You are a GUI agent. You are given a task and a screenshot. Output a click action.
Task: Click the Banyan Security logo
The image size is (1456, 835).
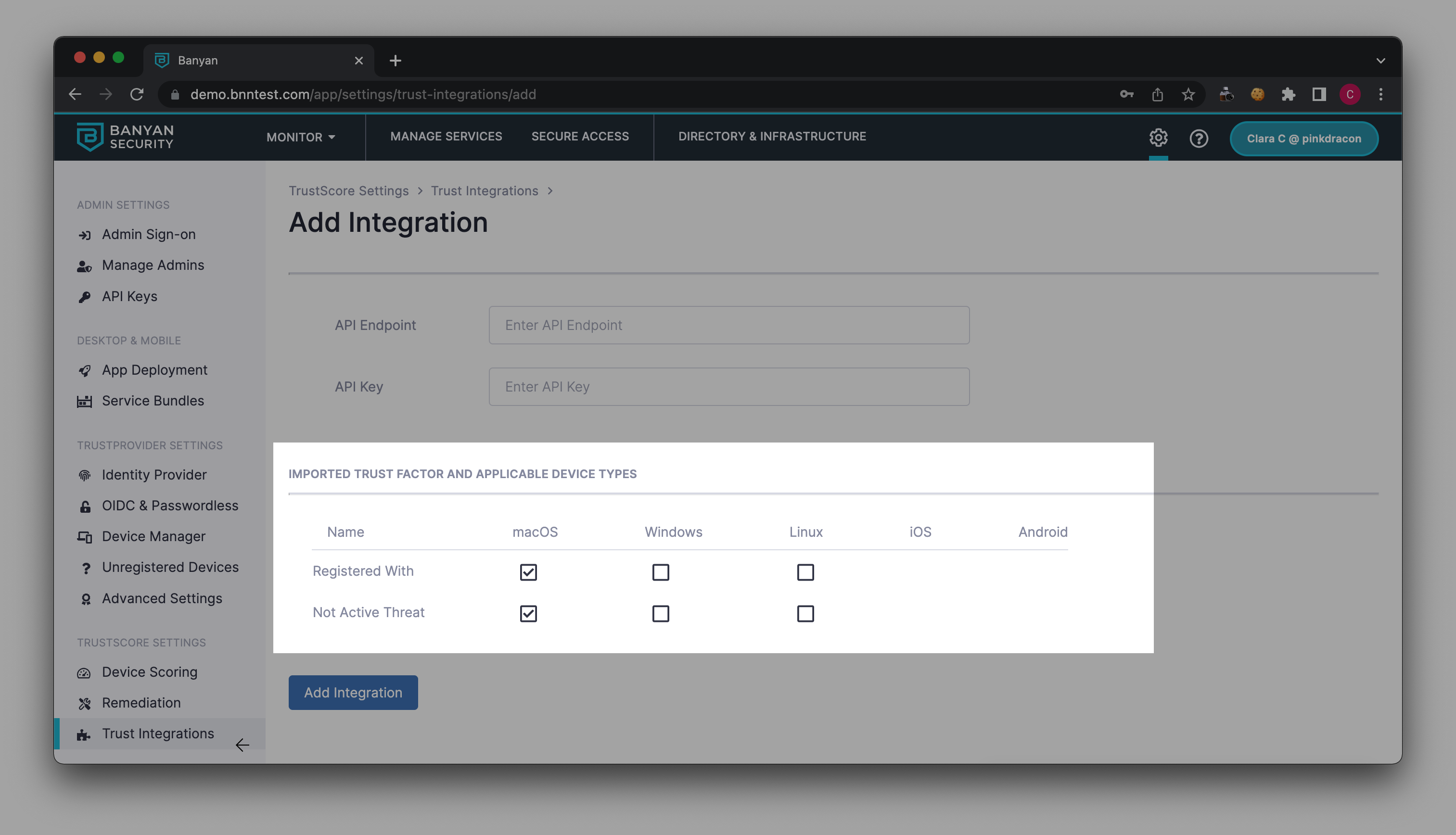click(125, 137)
